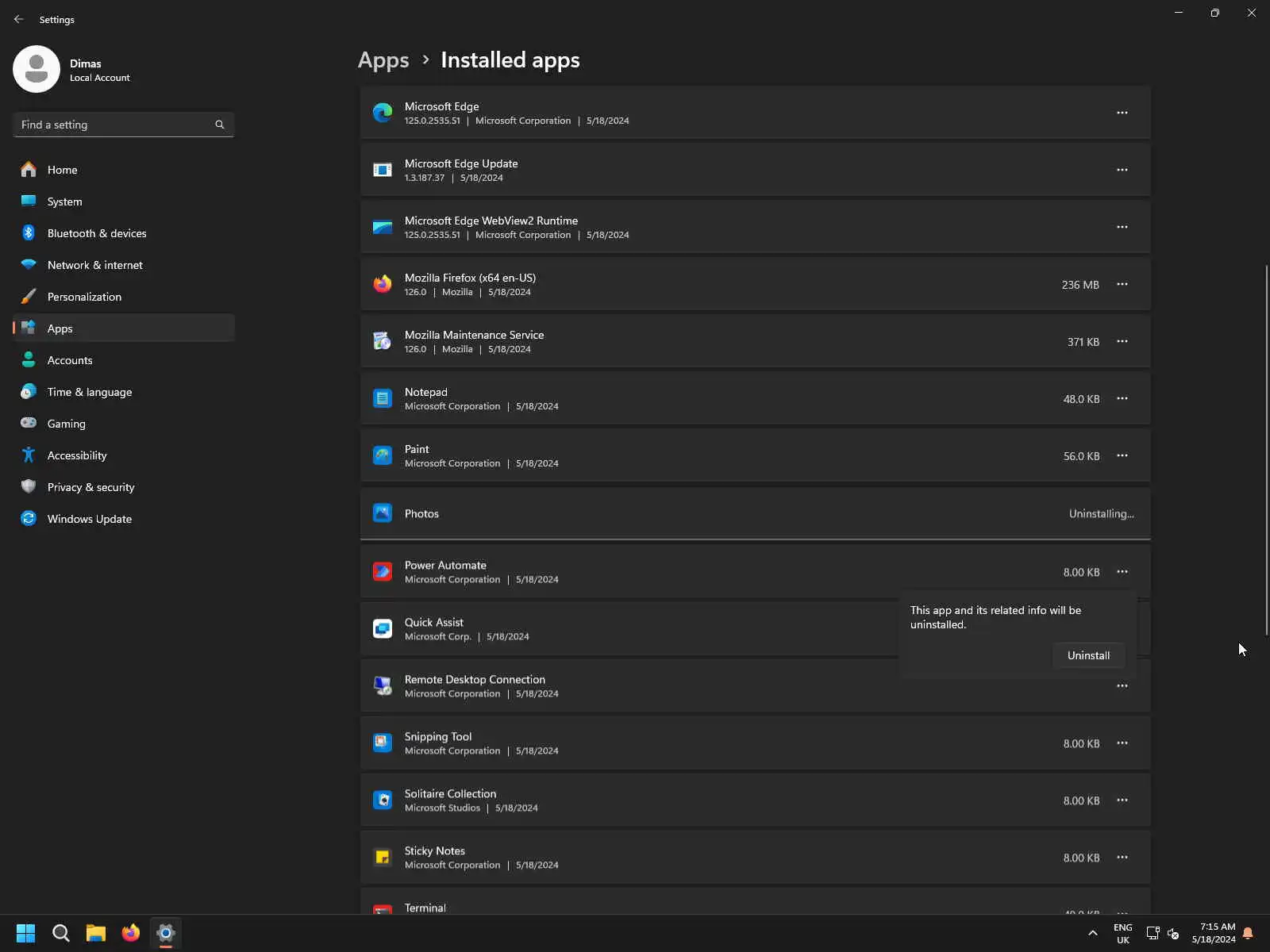Open more options for Mozilla Firefox

click(1122, 284)
